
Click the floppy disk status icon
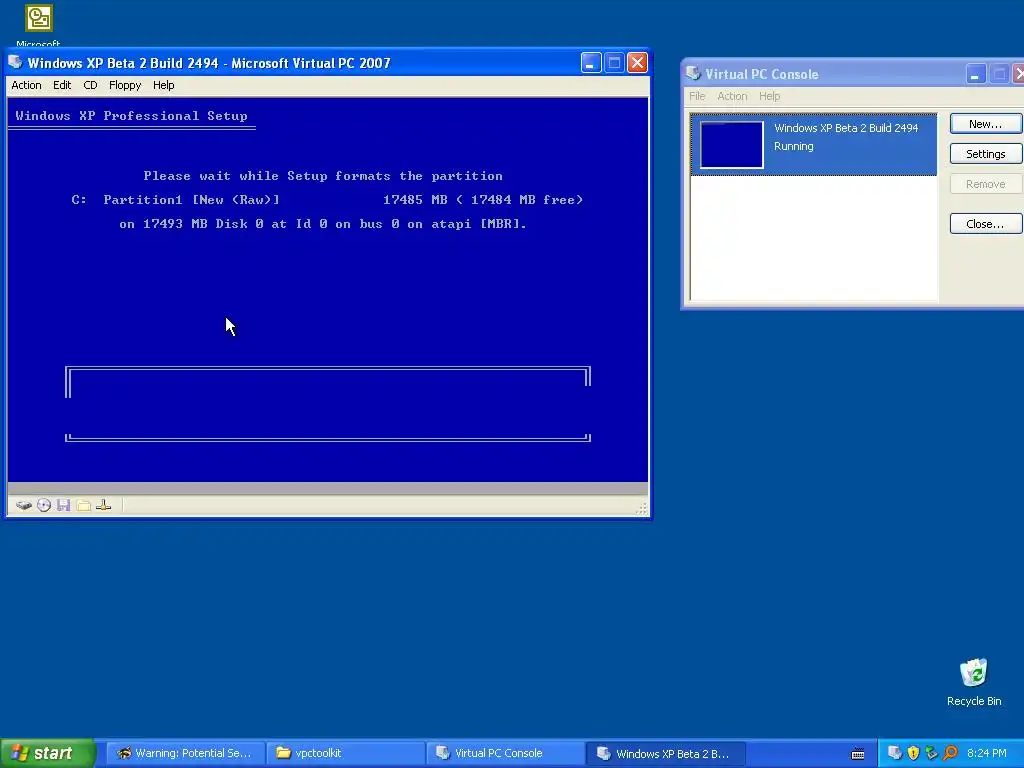coord(63,505)
